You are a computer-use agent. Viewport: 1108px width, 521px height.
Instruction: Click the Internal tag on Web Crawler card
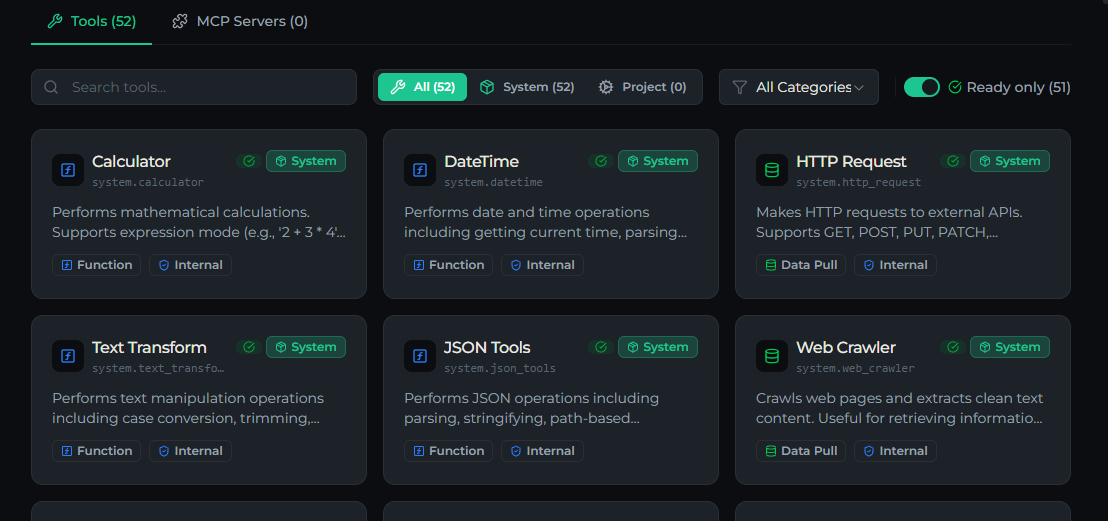coord(895,451)
